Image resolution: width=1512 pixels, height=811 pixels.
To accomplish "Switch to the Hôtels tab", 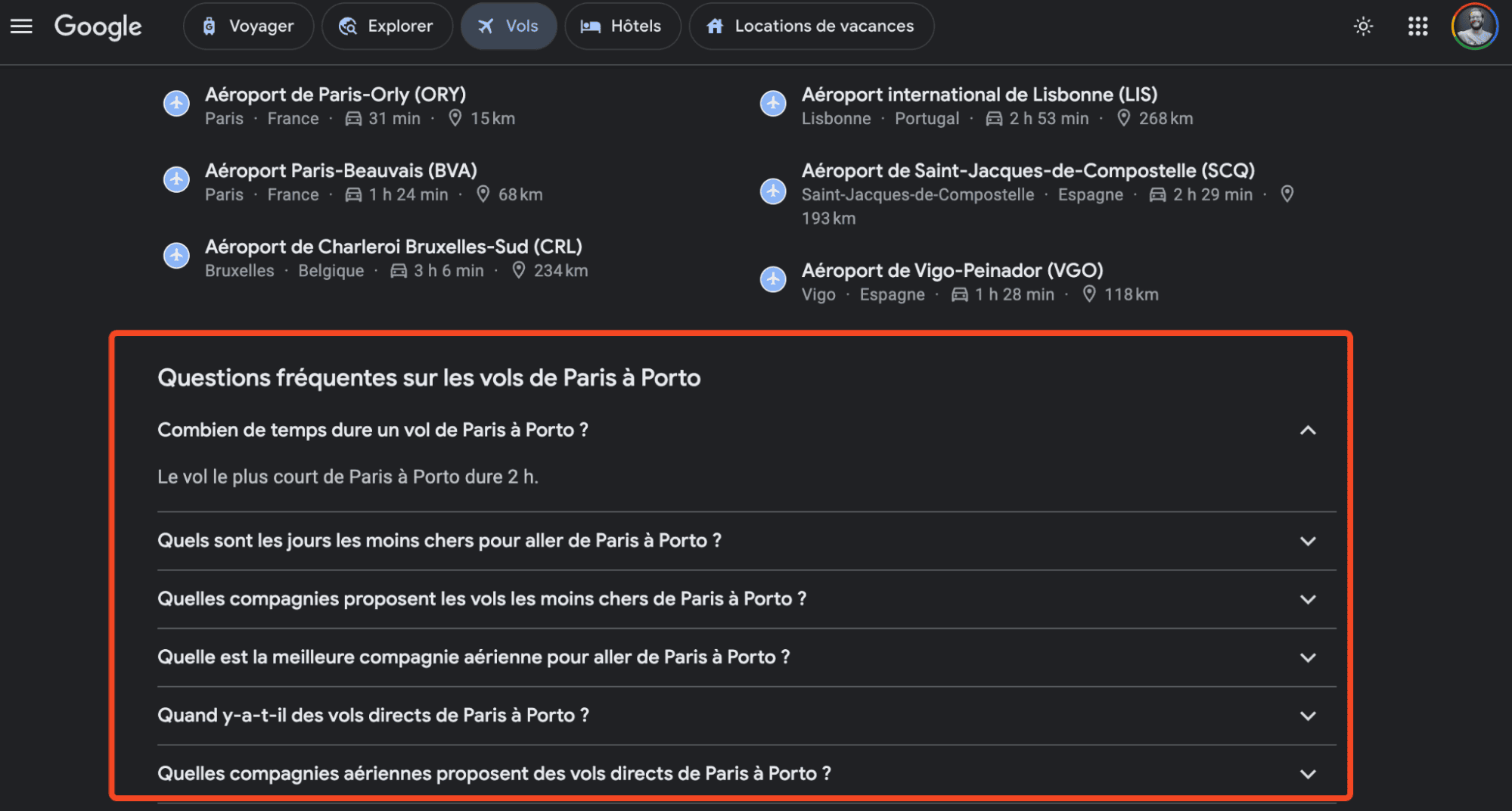I will 622,26.
